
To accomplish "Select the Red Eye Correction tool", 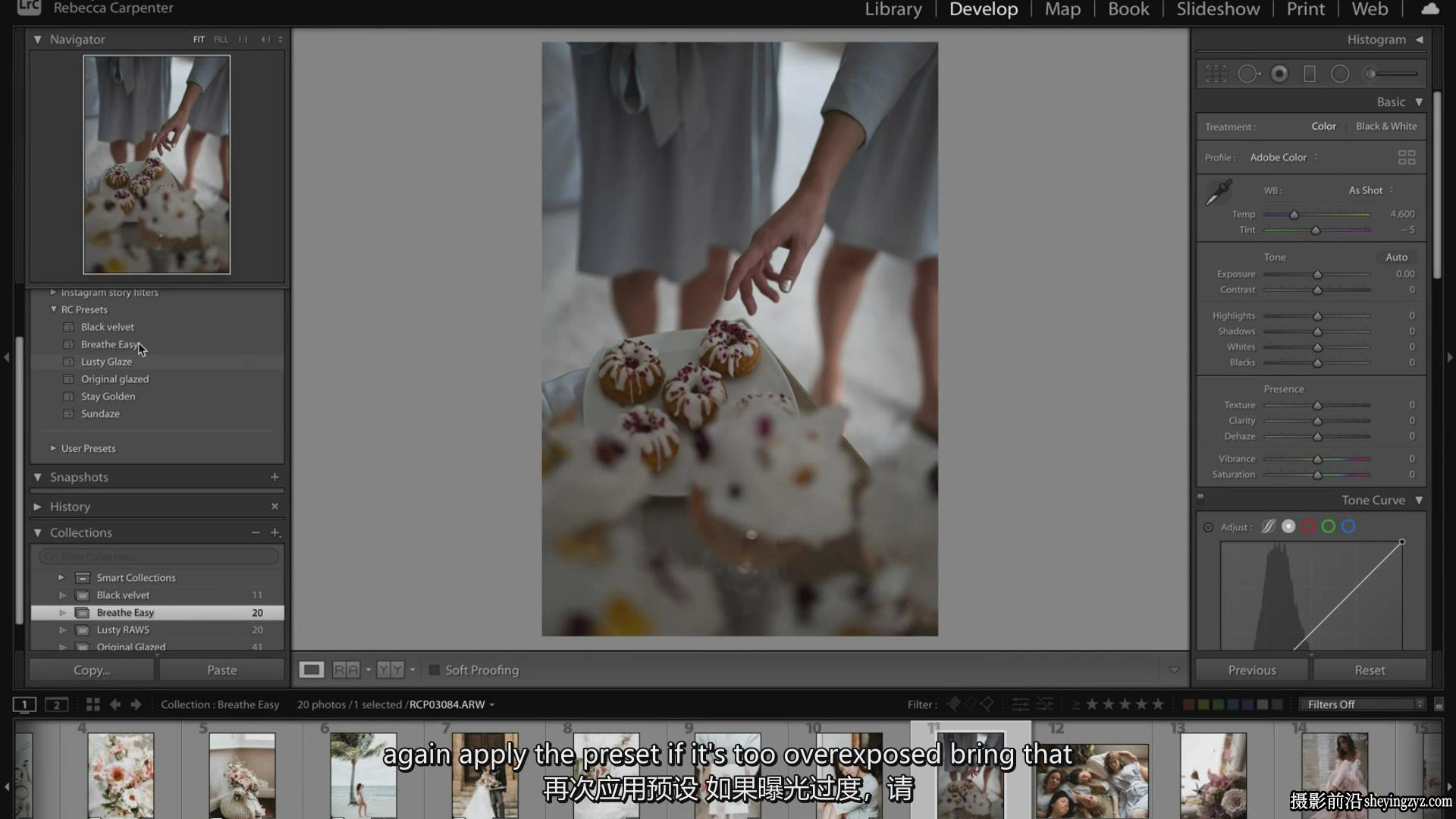I will (1279, 74).
